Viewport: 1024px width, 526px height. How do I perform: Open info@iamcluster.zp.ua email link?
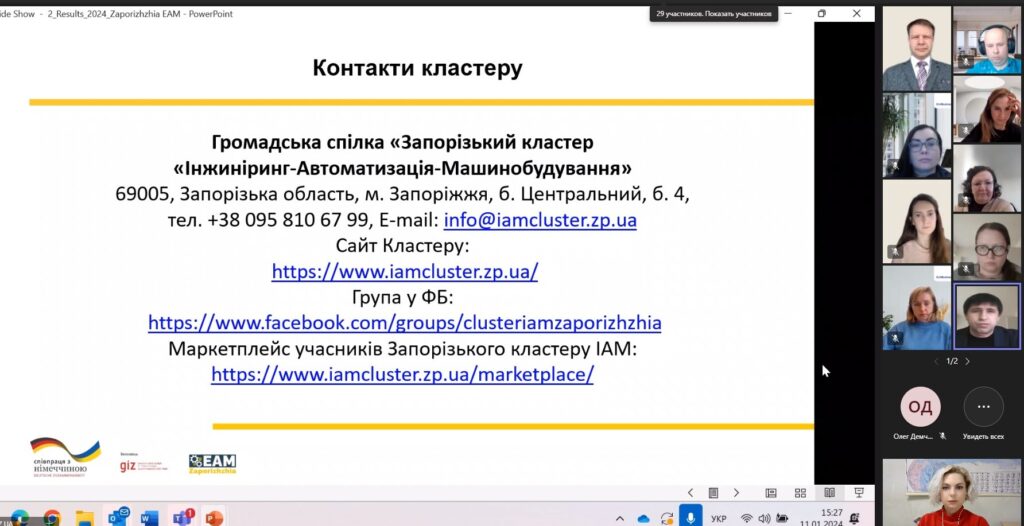540,220
